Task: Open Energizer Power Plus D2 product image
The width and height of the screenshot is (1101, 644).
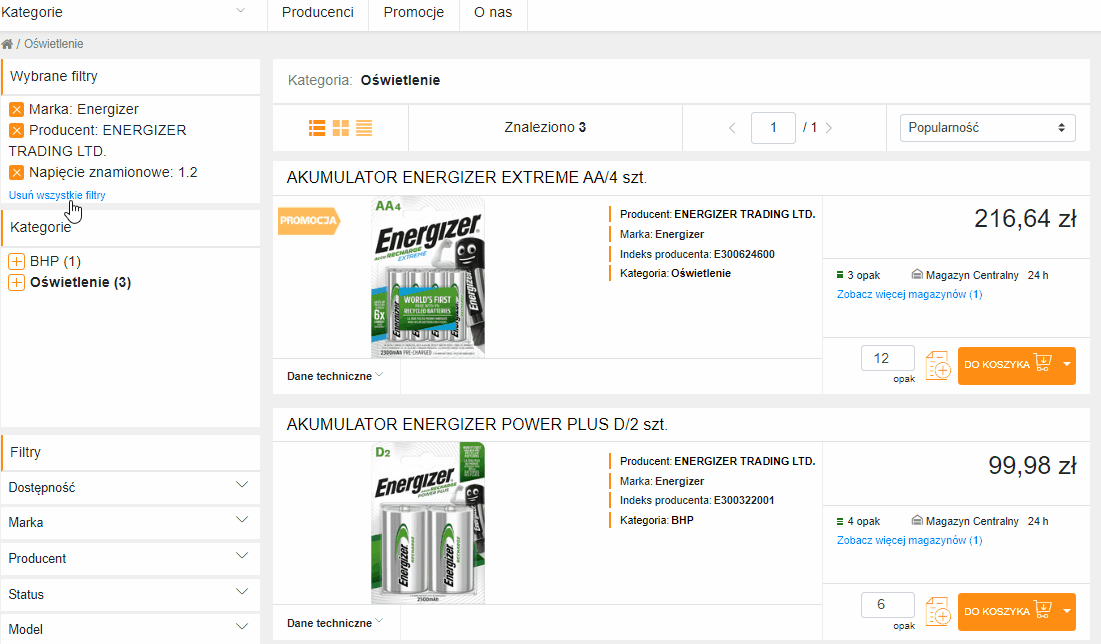Action: point(428,523)
